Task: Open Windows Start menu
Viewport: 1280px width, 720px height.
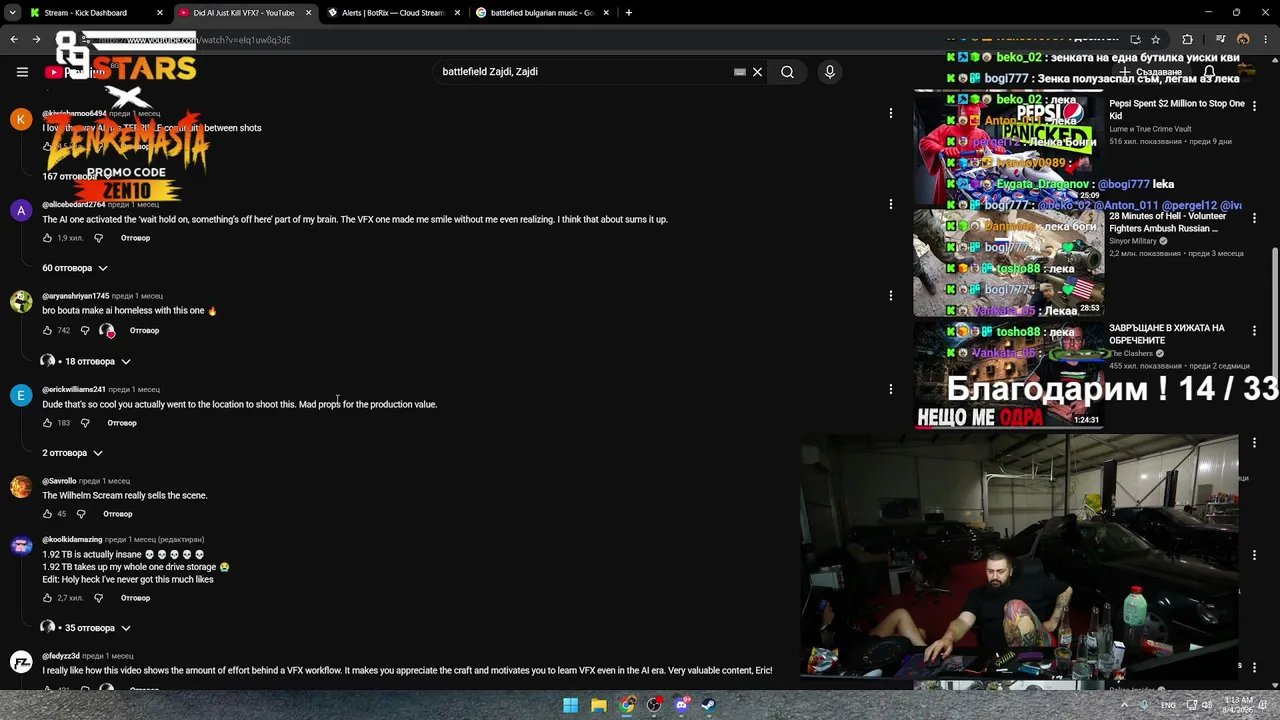Action: (570, 705)
